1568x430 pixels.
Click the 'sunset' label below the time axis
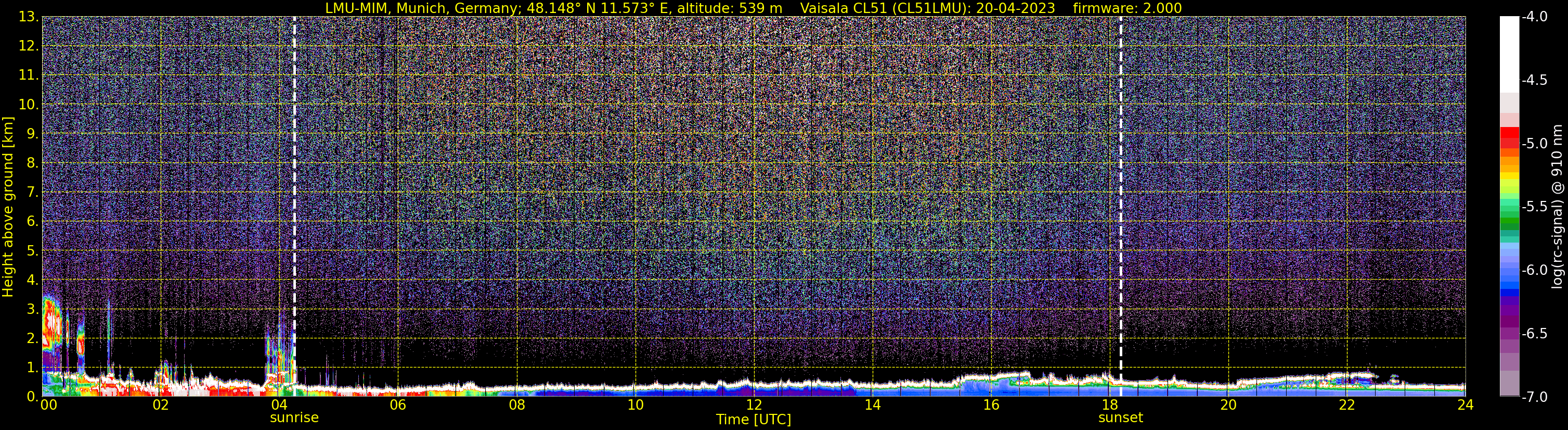(x=1121, y=418)
